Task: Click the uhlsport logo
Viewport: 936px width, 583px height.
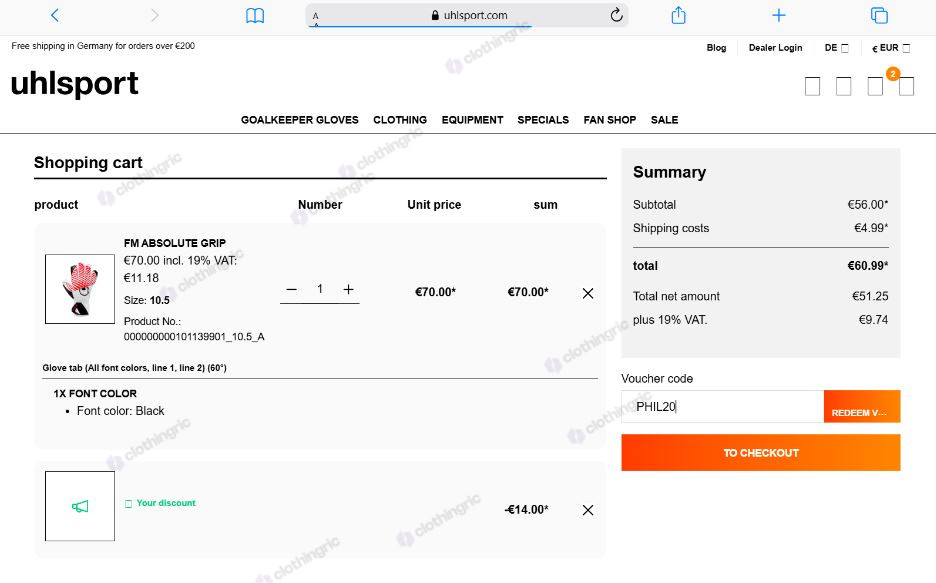Action: [x=75, y=84]
